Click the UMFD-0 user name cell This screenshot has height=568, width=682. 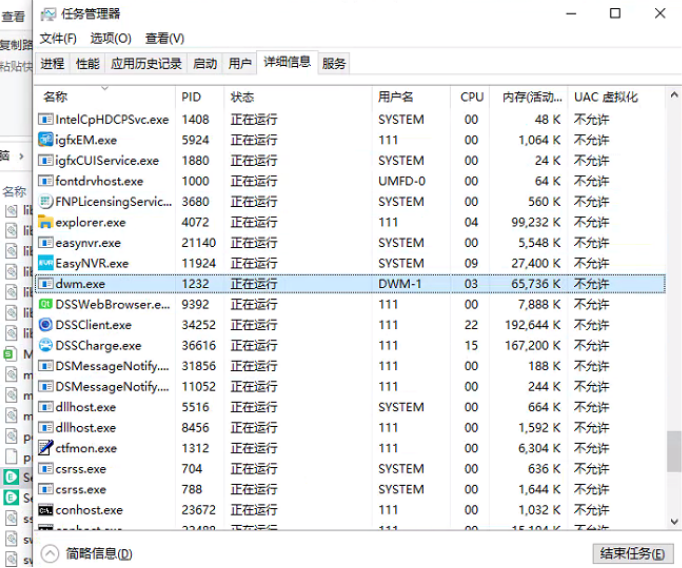pyautogui.click(x=402, y=181)
